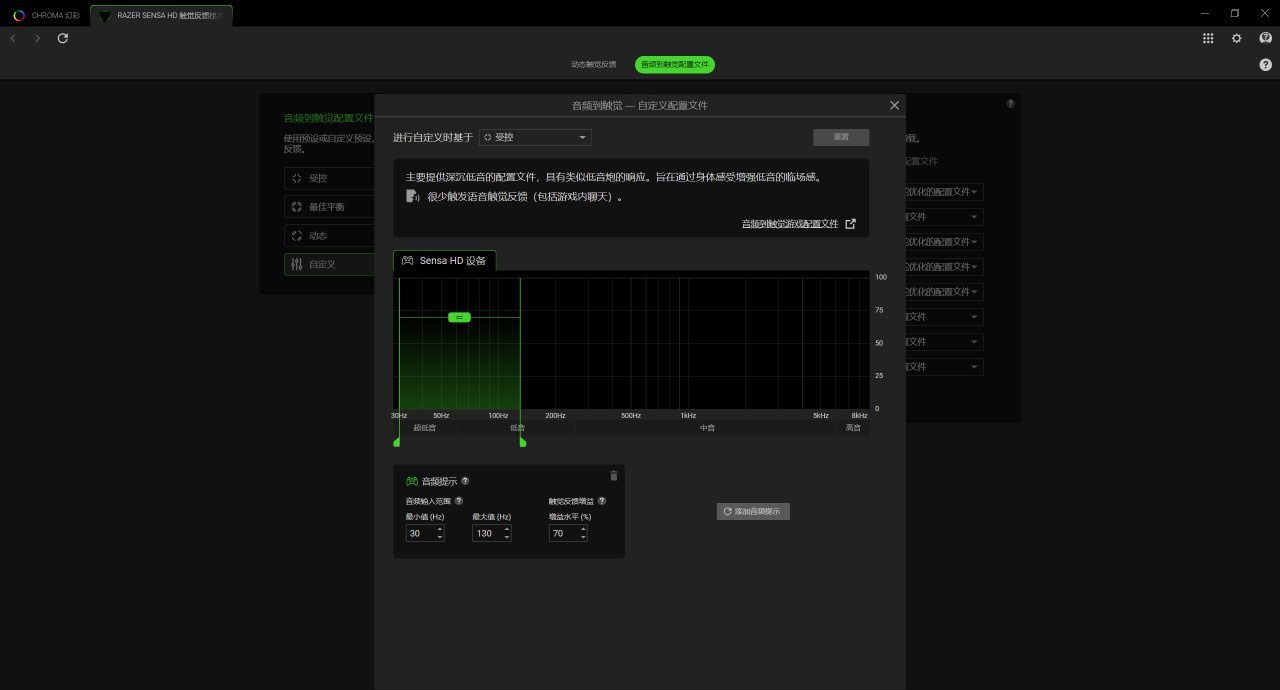Click the voice haptics icon in the description
The height and width of the screenshot is (690, 1280).
412,196
